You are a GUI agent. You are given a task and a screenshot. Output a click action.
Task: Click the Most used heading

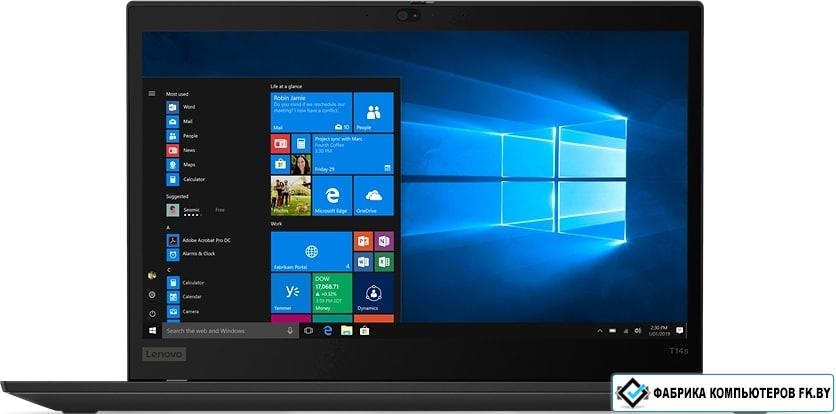click(177, 94)
